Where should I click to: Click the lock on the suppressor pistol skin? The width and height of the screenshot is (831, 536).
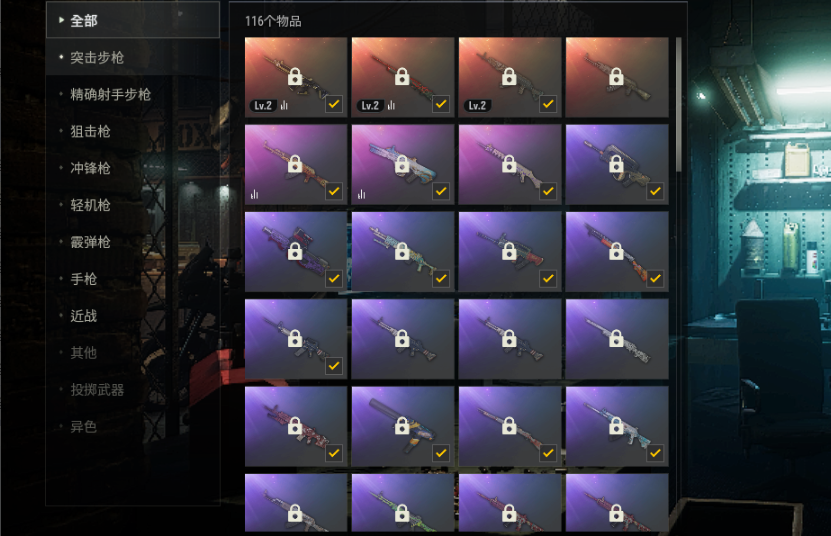(402, 426)
